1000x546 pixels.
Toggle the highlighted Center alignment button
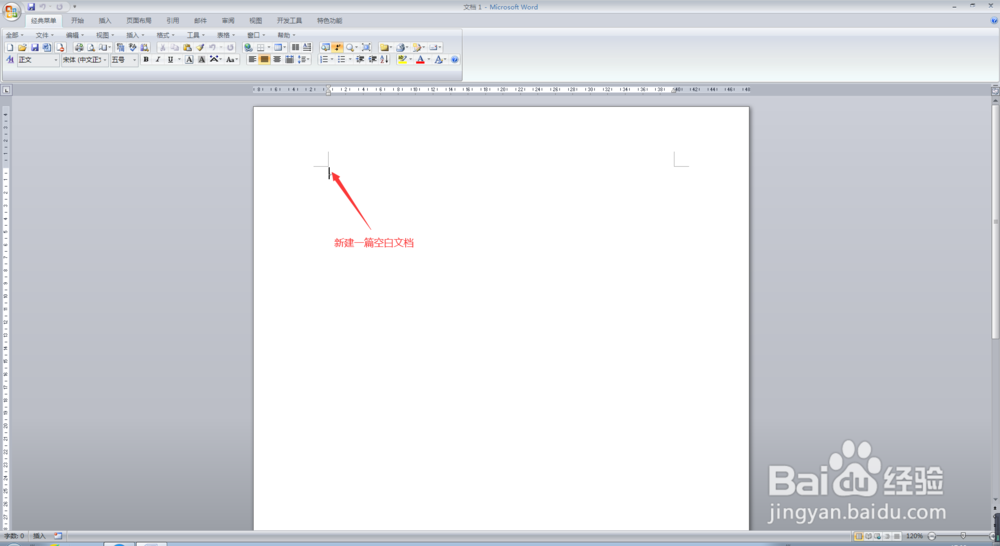pyautogui.click(x=264, y=59)
